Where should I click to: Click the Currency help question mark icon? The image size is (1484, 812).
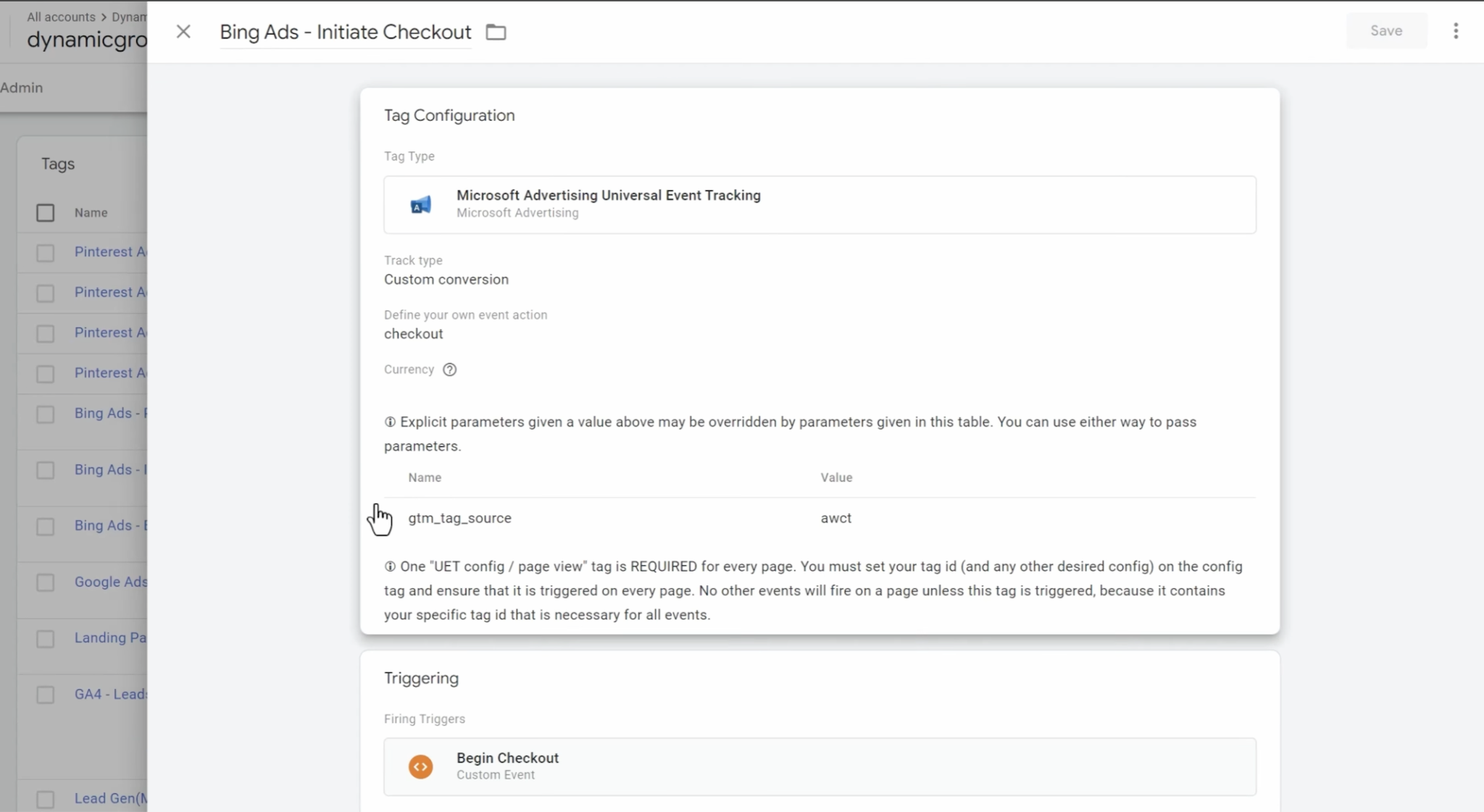(x=449, y=369)
